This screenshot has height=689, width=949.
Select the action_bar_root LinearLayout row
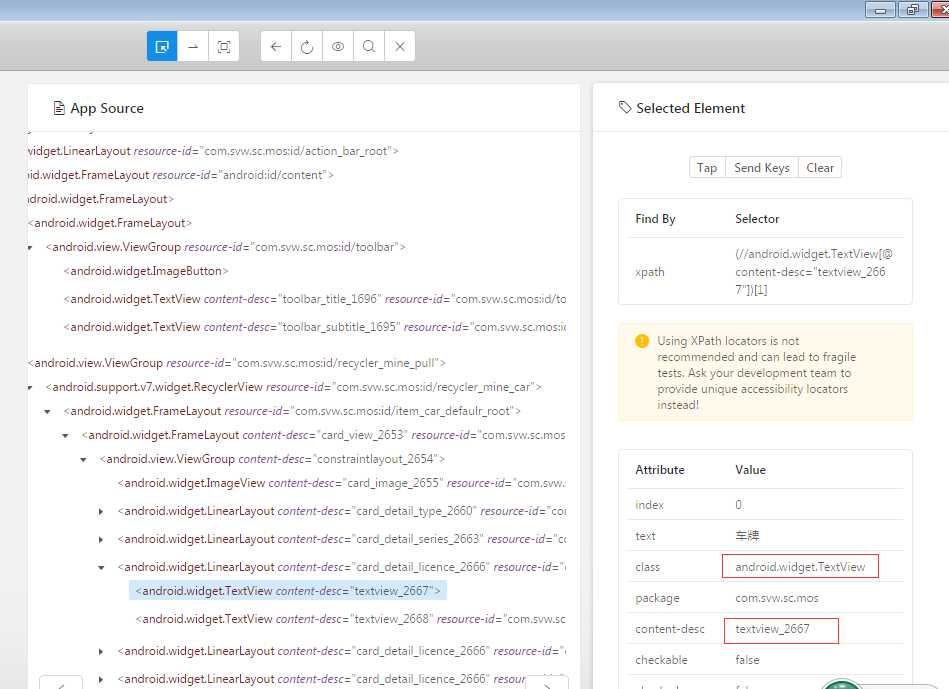(213, 151)
